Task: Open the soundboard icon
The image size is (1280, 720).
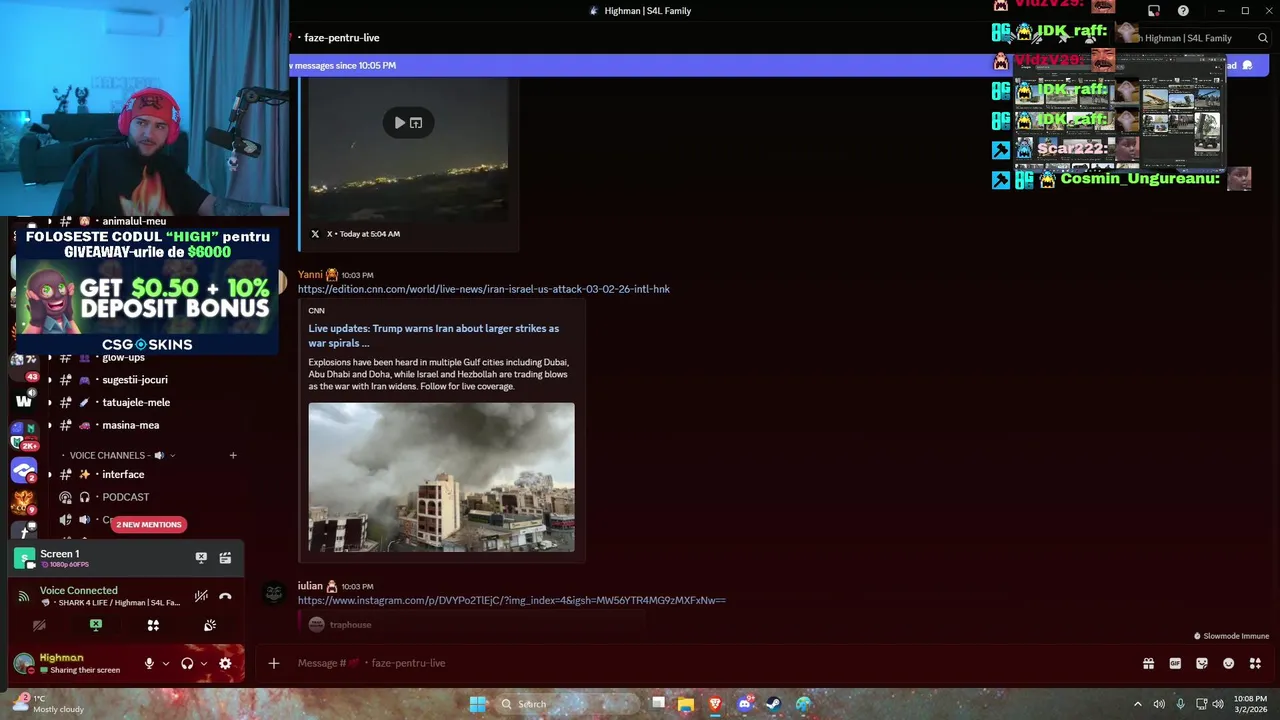Action: coord(210,625)
